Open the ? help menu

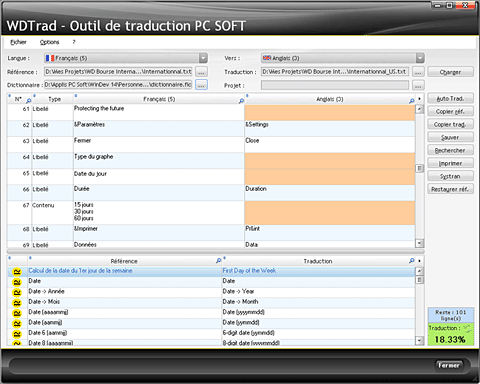pos(74,42)
